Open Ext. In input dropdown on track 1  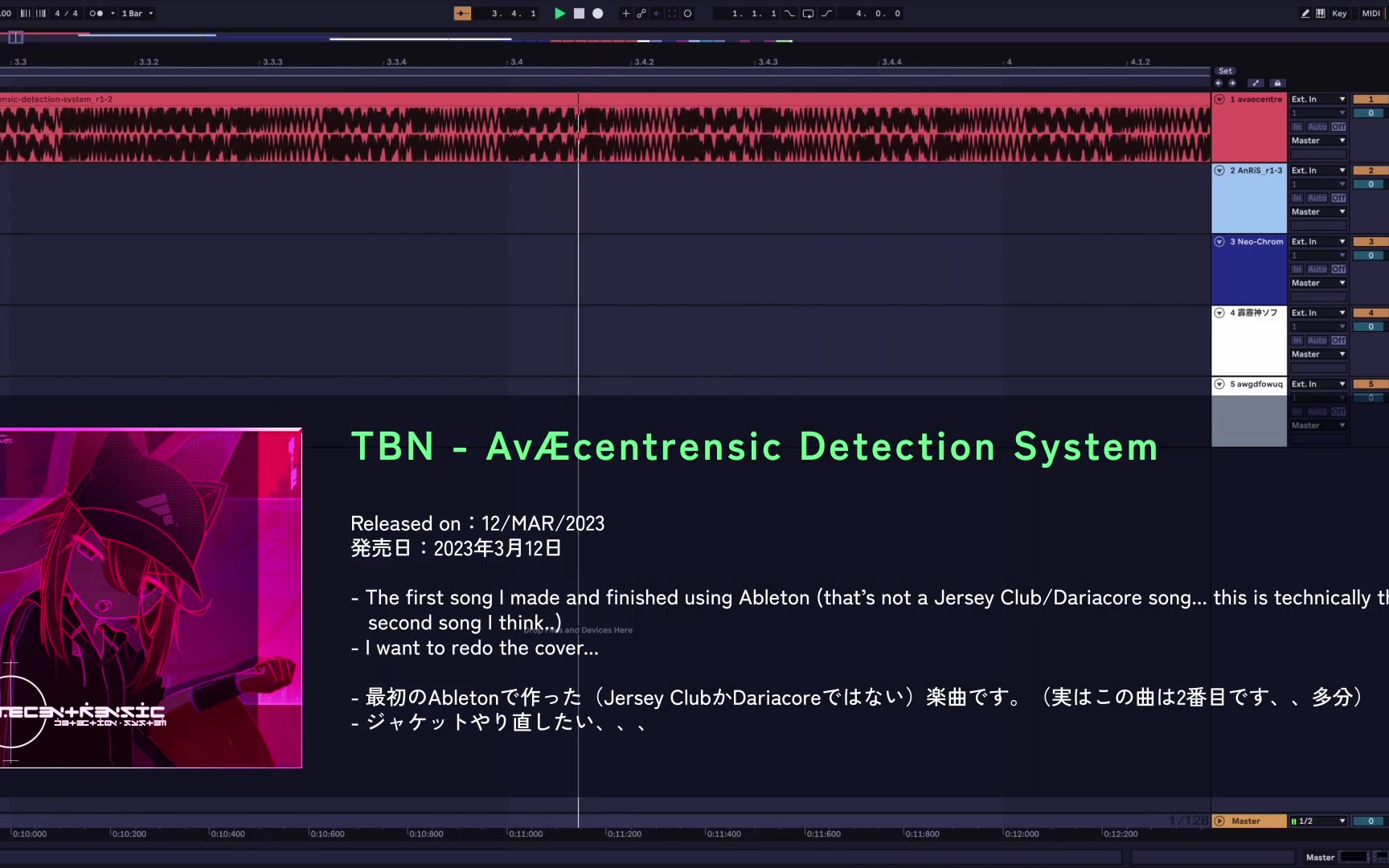1318,100
